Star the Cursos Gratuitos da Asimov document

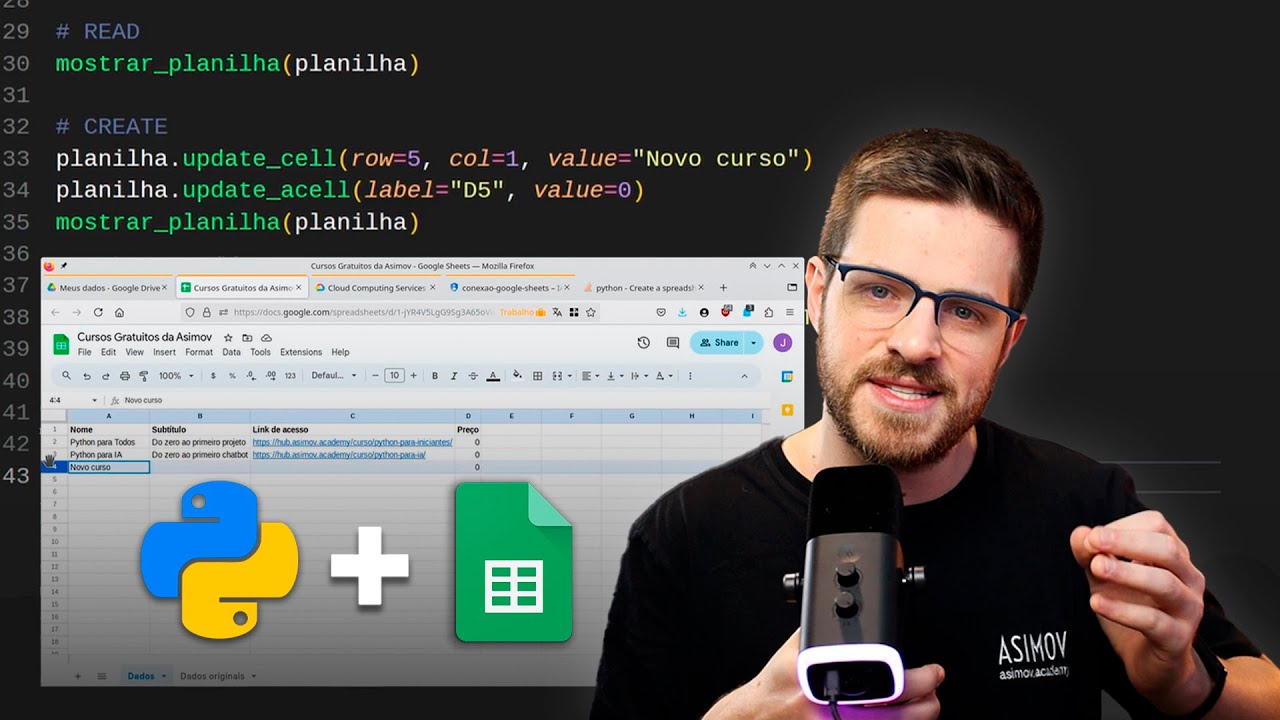coord(228,338)
